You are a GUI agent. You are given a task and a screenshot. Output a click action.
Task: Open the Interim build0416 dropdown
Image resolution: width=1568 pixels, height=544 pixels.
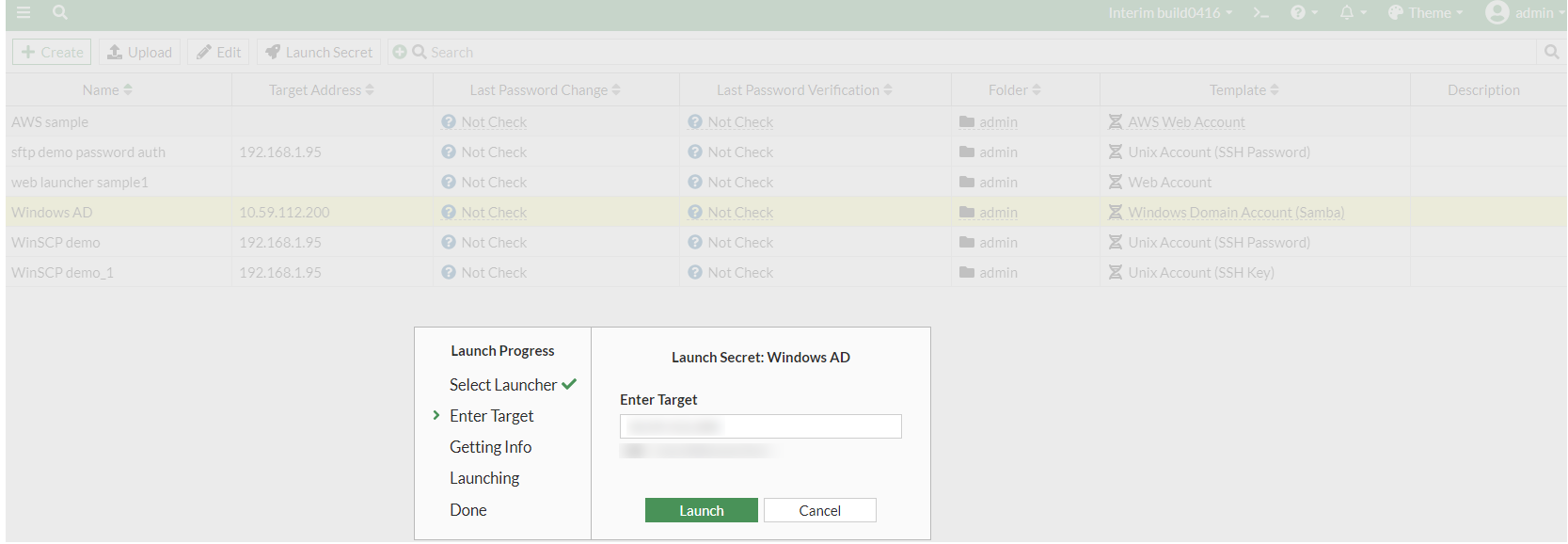coord(1169,13)
